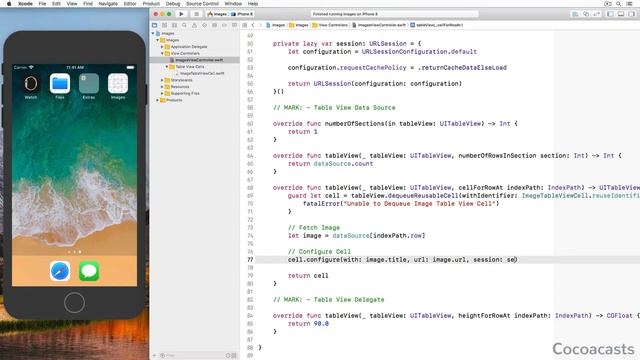This screenshot has width=640, height=360.
Task: Click the 'return 90.0' code line
Action: (x=308, y=324)
